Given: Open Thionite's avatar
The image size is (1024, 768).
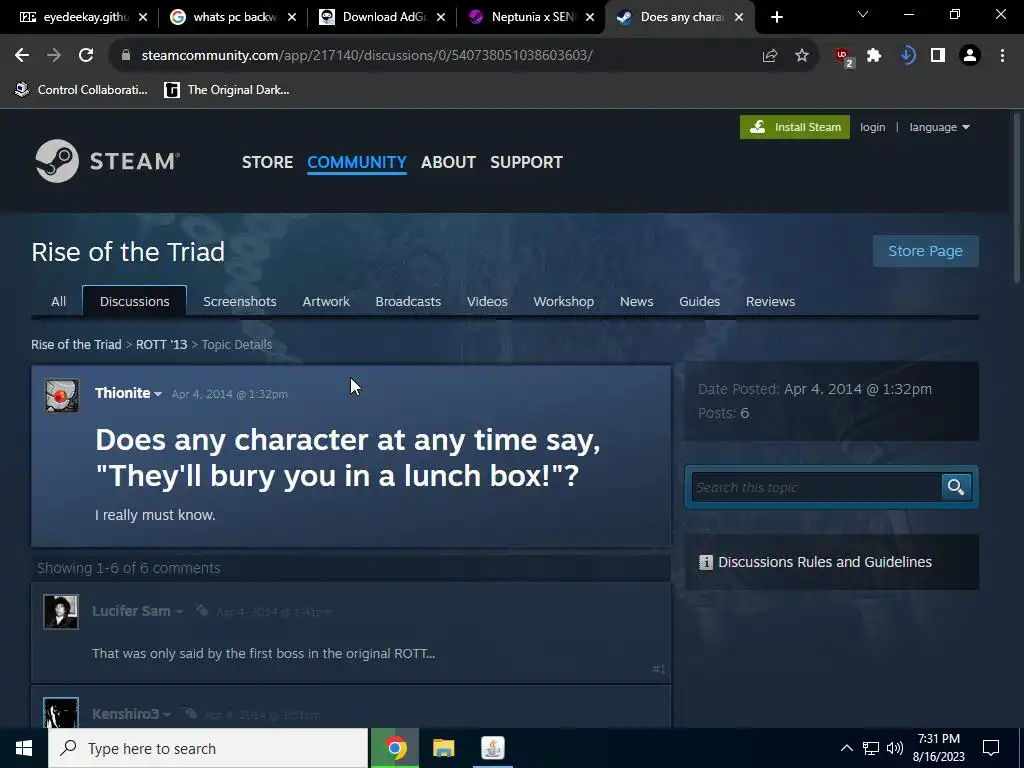Looking at the screenshot, I should click(61, 395).
